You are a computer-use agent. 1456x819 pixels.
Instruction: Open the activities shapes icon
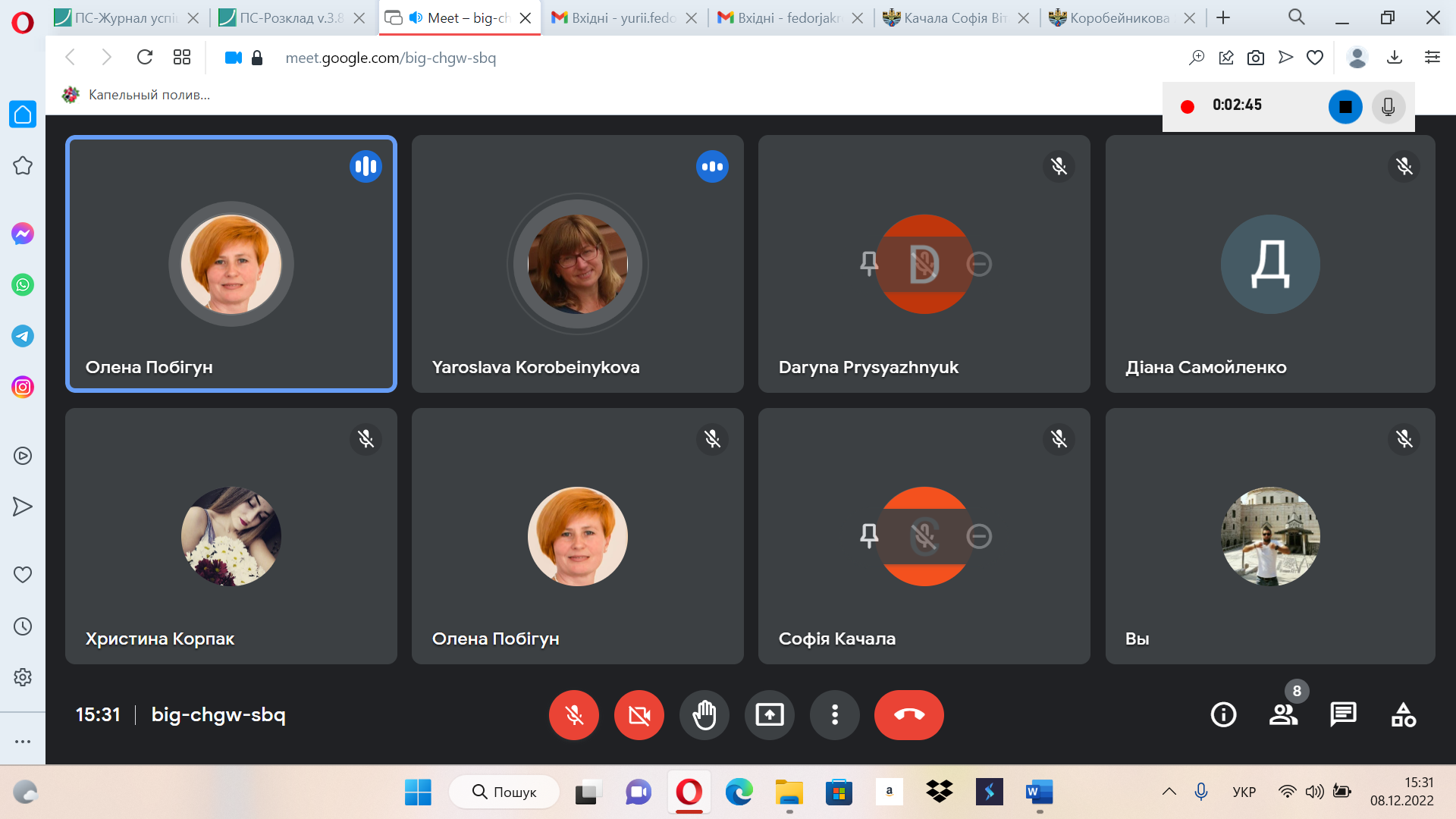1403,714
